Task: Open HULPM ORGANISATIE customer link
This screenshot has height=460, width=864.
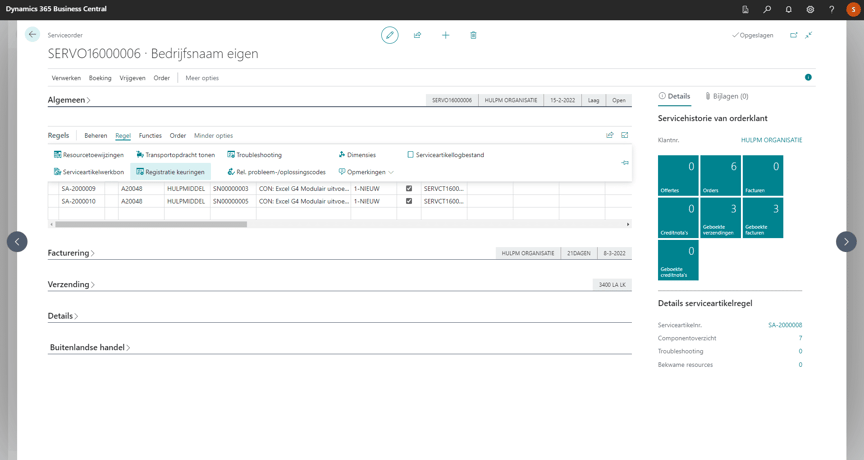Action: (x=771, y=140)
